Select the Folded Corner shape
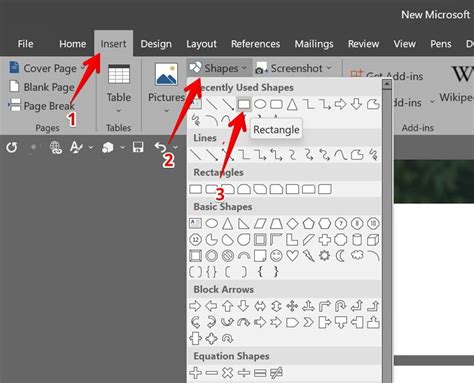This screenshot has height=383, width=474. 260,256
